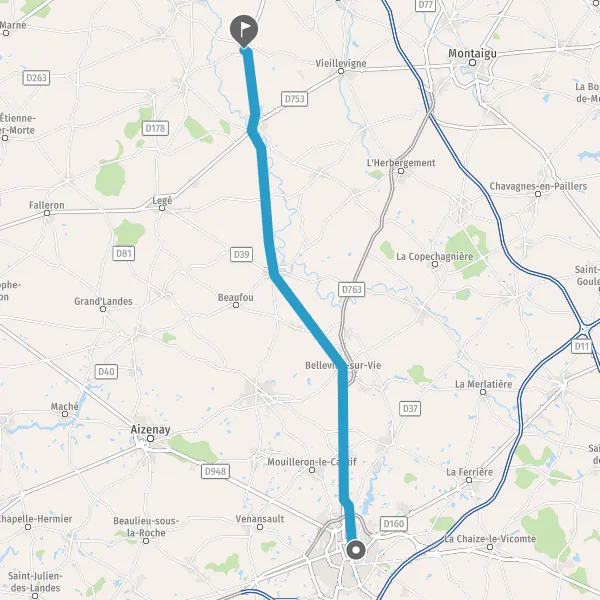Click the D81 road shield

(124, 253)
